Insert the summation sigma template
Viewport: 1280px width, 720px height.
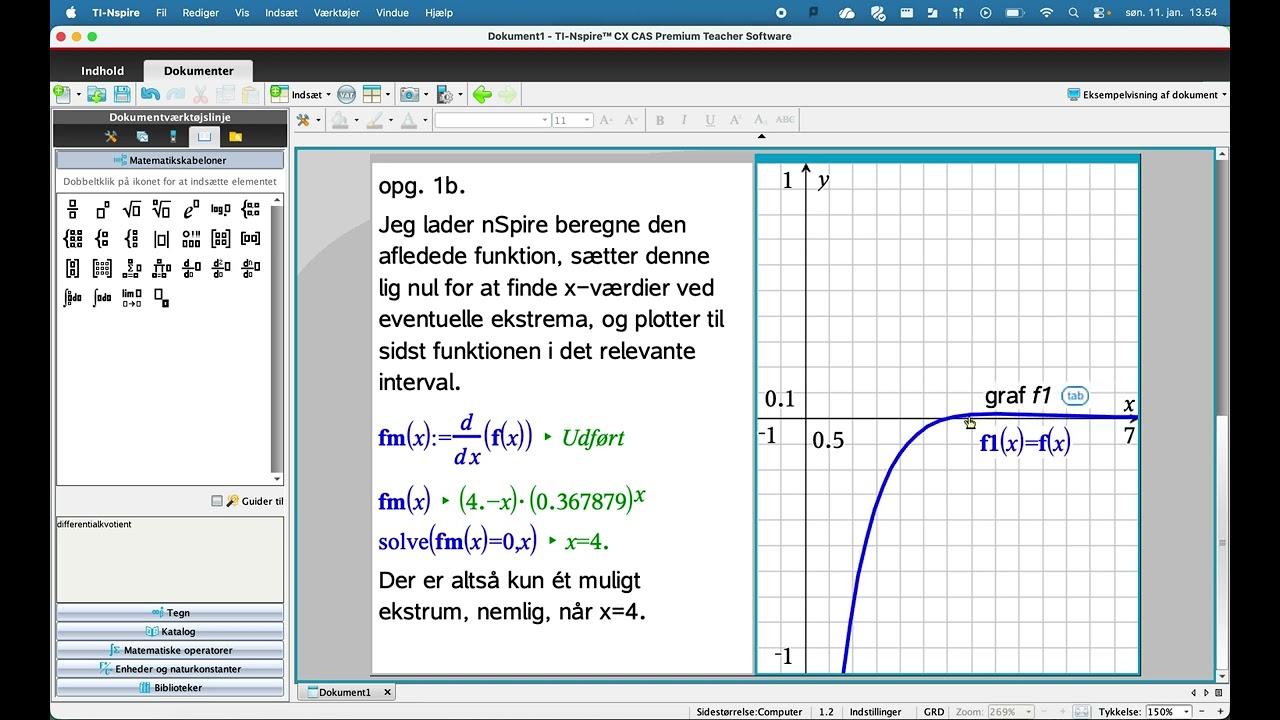coord(131,268)
